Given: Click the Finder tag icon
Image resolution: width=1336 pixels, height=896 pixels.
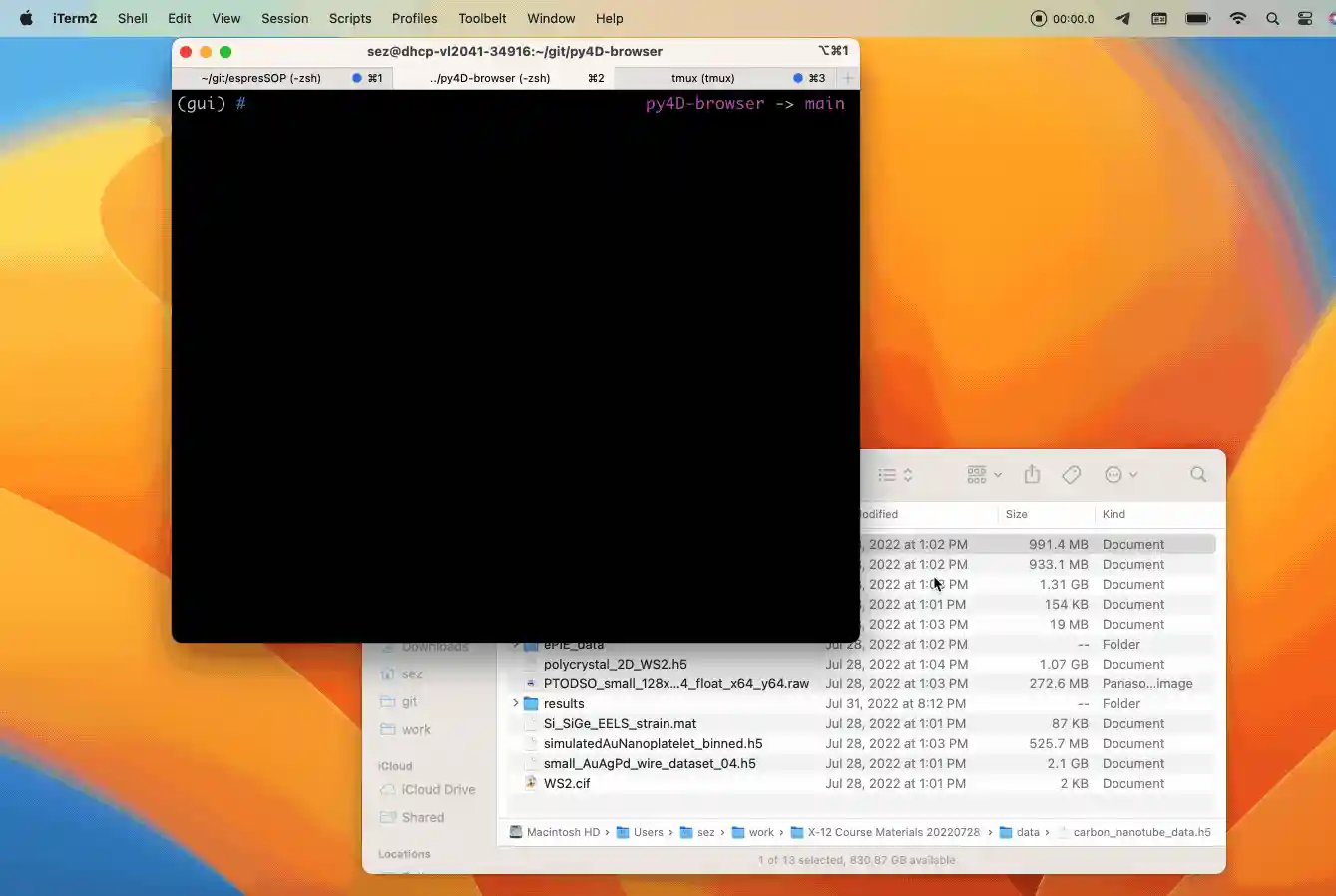Looking at the screenshot, I should (1071, 475).
